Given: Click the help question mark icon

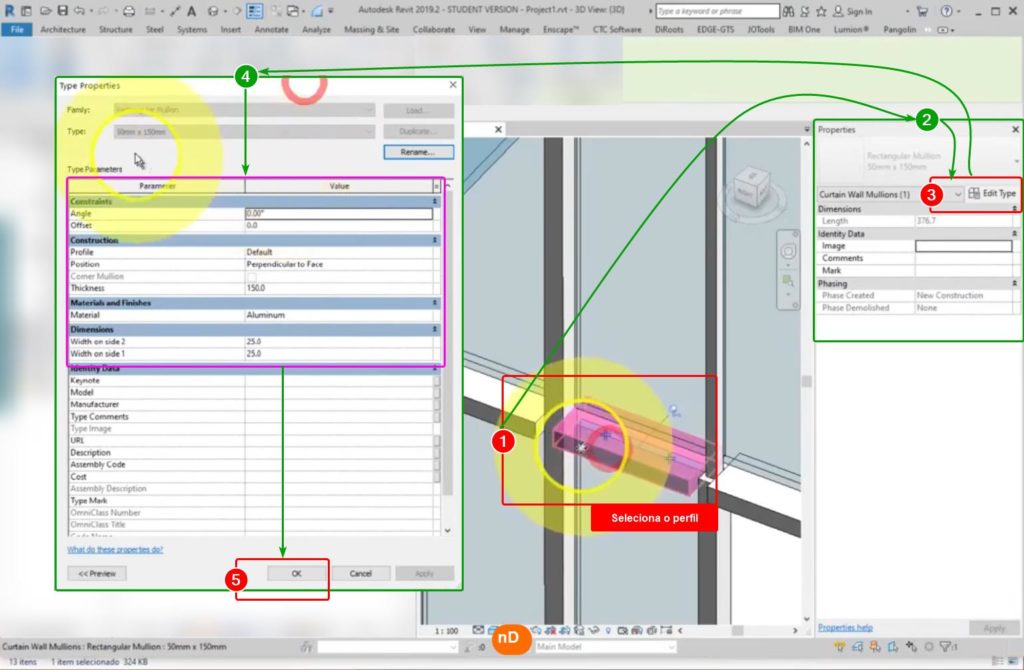Looking at the screenshot, I should click(x=946, y=11).
